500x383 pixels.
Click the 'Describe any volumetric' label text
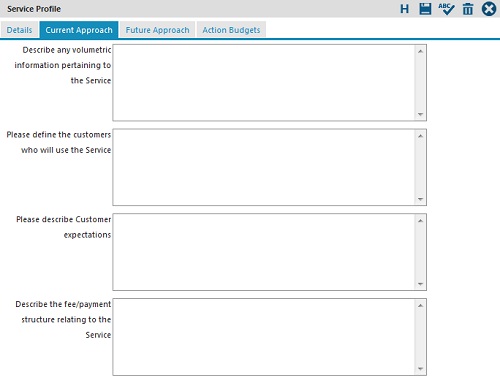tap(67, 50)
